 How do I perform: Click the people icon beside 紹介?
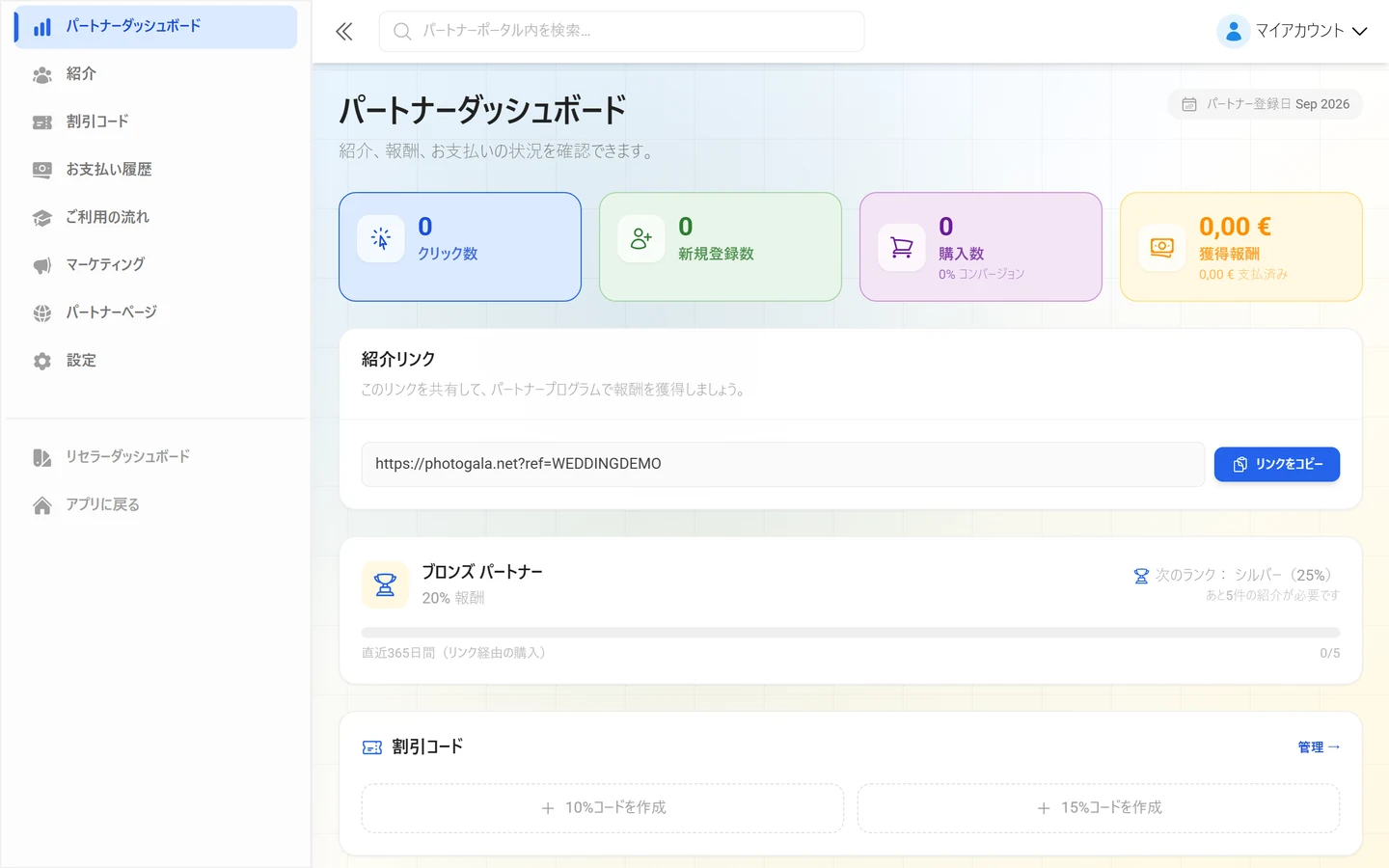coord(42,74)
